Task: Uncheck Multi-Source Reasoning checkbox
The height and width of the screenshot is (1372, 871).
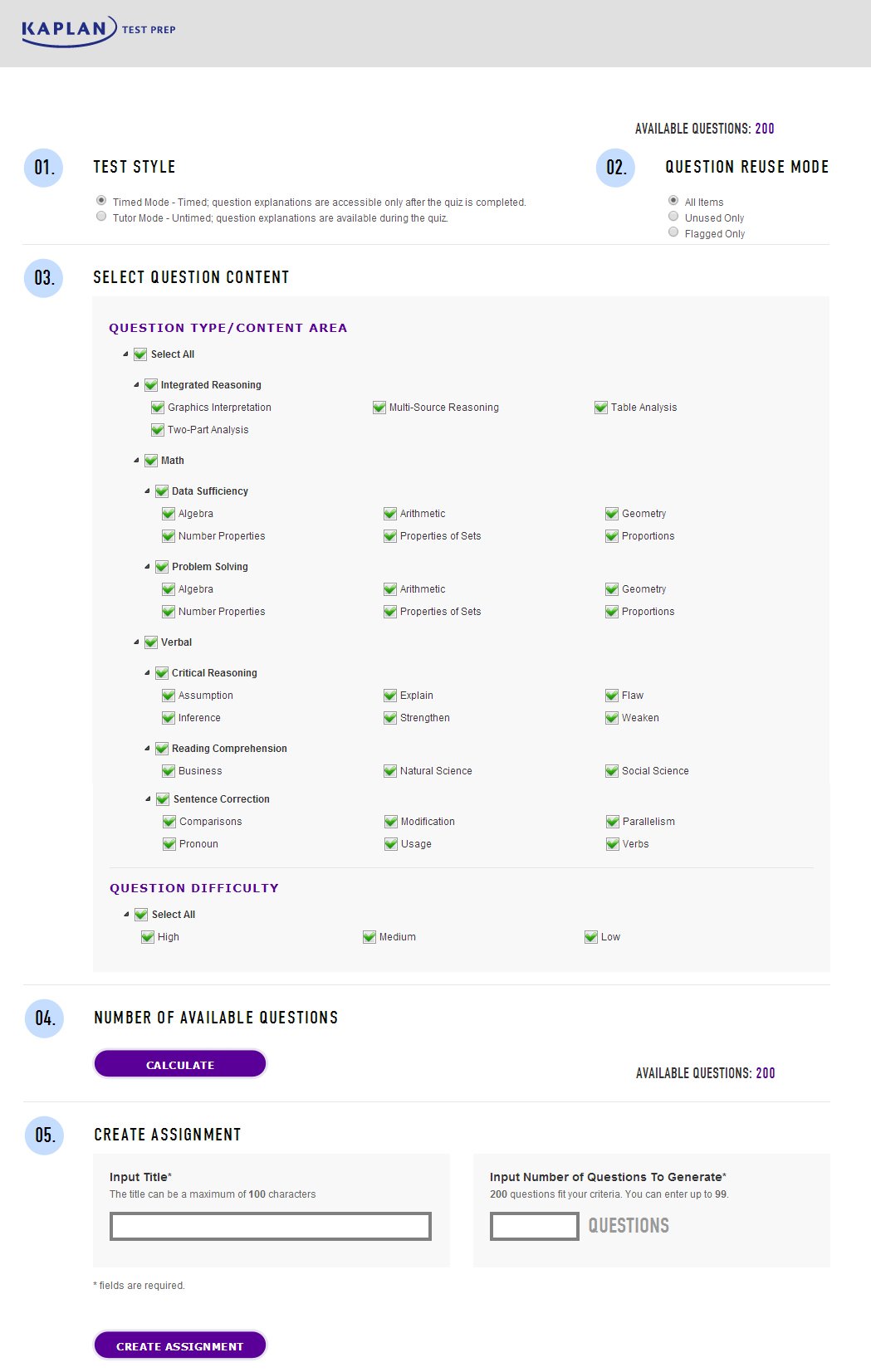Action: (x=379, y=408)
